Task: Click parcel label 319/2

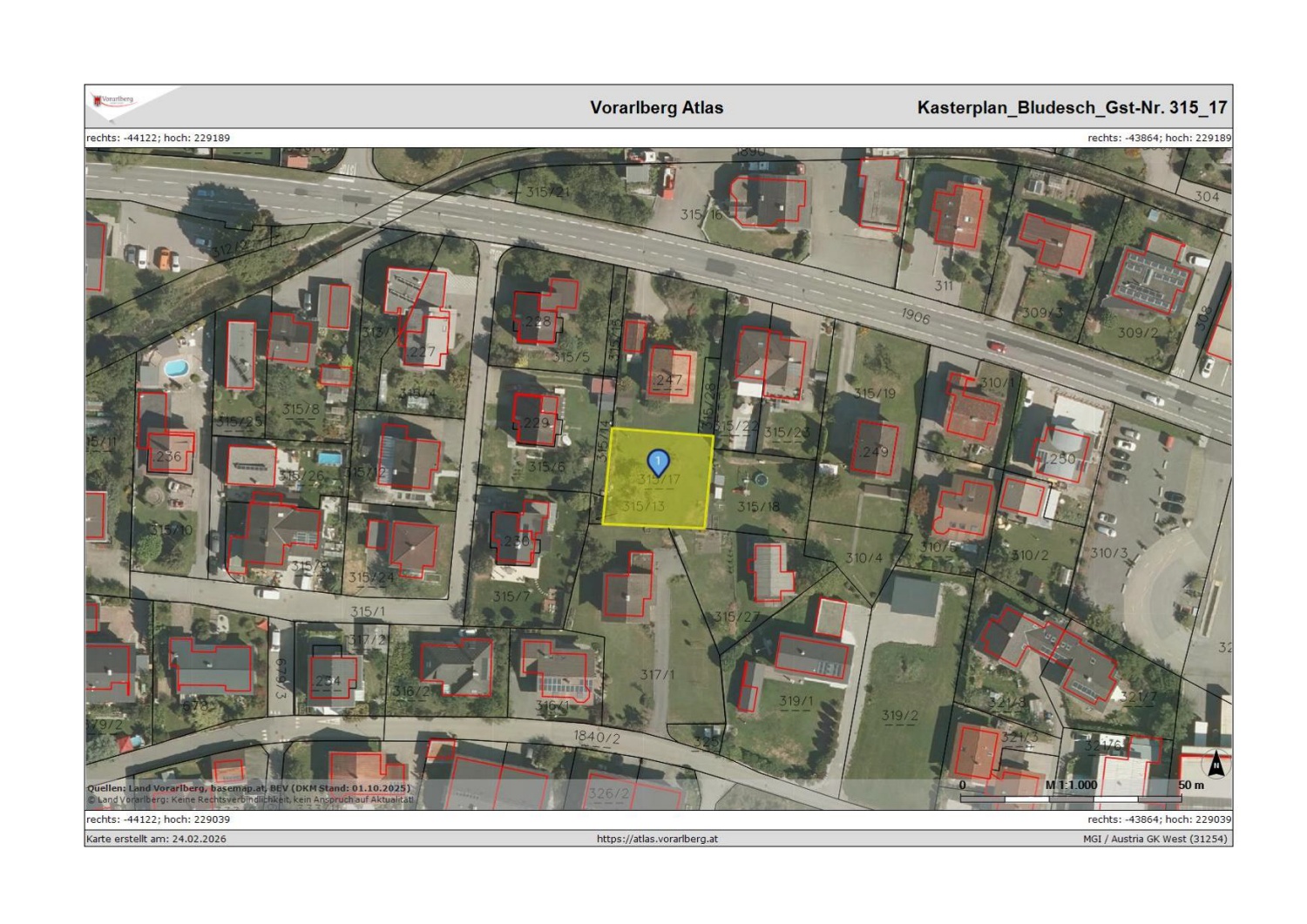Action: [x=898, y=716]
